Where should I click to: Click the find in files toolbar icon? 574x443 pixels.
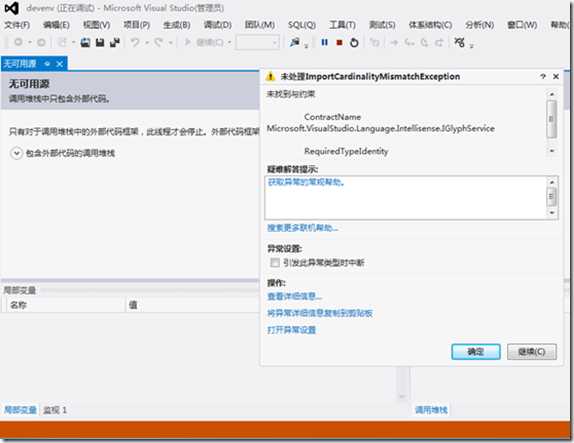coord(295,42)
